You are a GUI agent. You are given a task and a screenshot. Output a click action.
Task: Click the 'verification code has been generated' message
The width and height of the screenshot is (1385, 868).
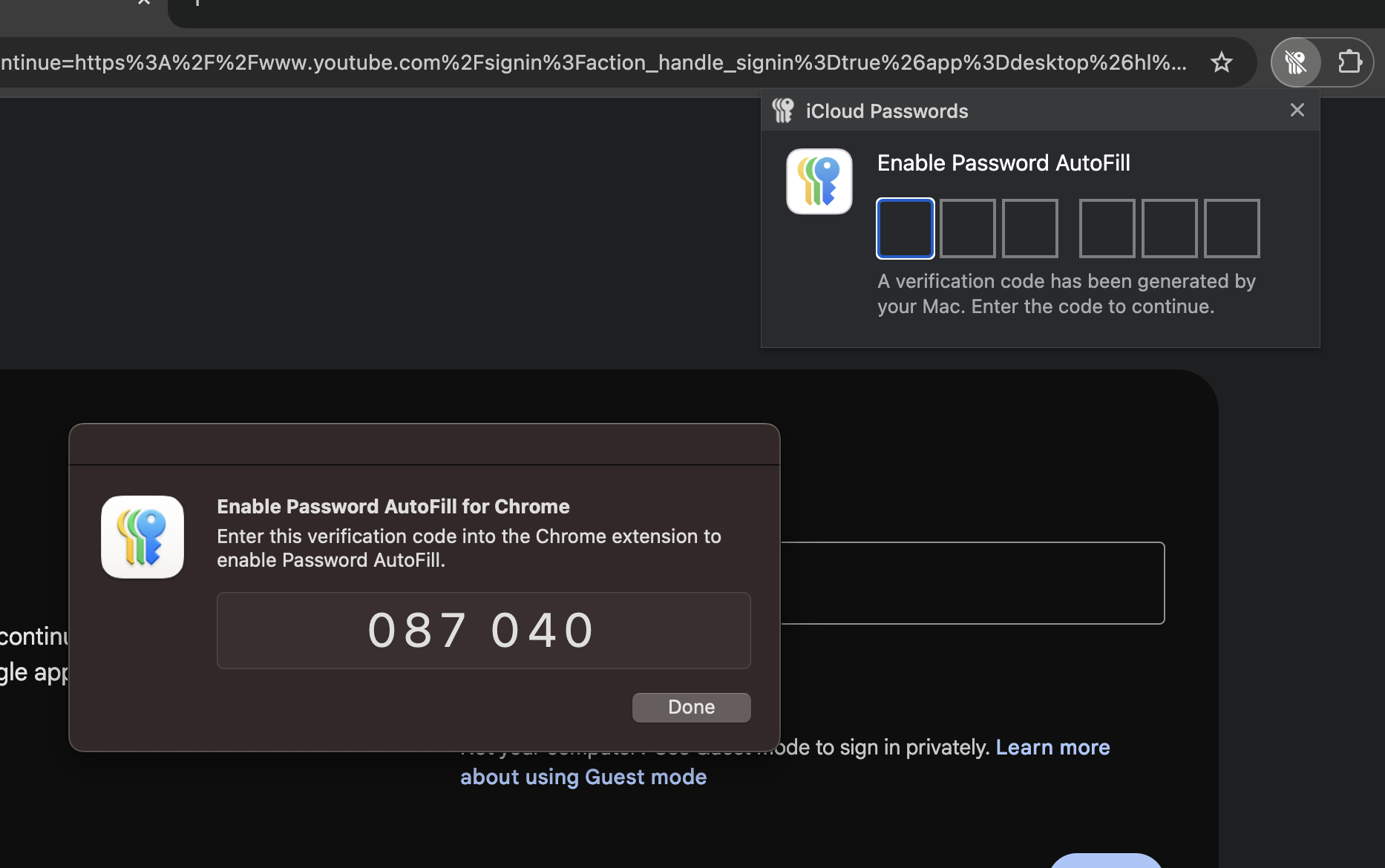tap(1067, 294)
